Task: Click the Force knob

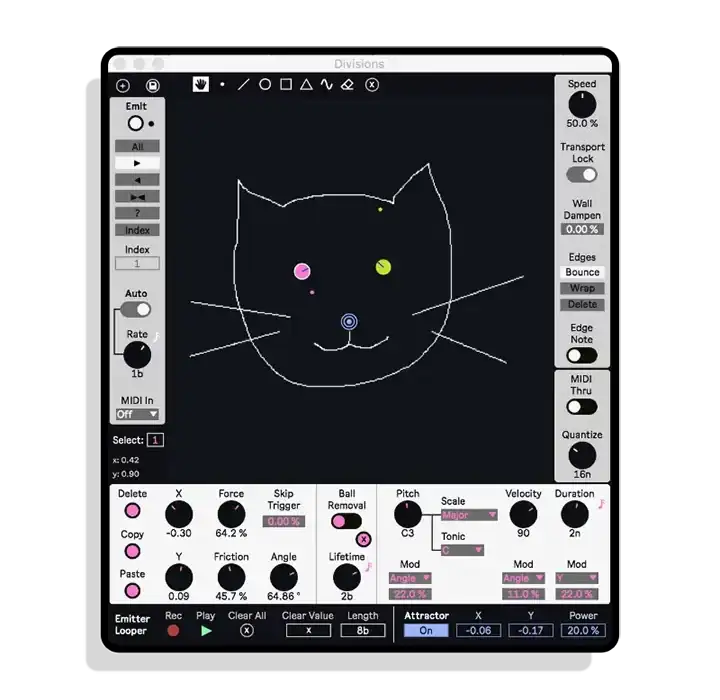Action: coord(231,514)
